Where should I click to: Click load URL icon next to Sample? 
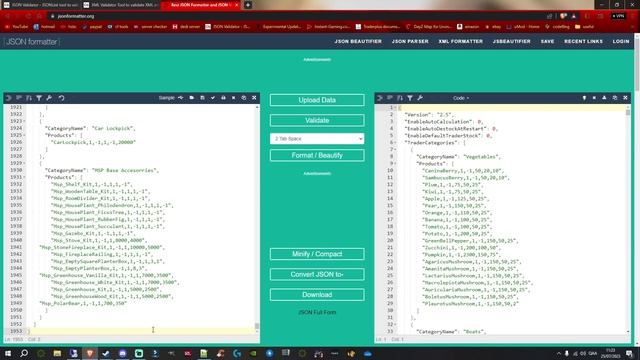(181, 98)
